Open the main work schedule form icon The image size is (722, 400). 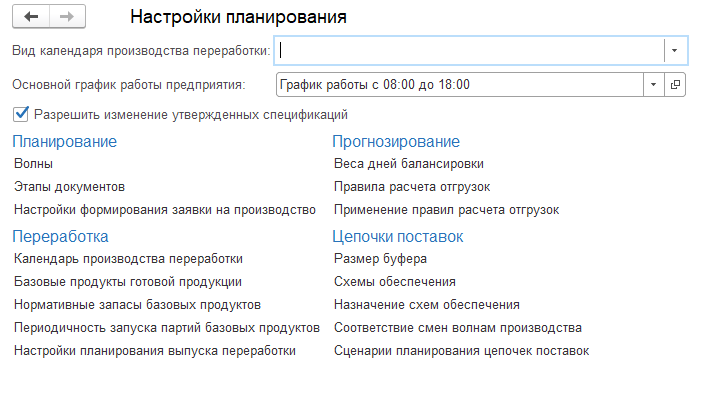click(x=676, y=85)
